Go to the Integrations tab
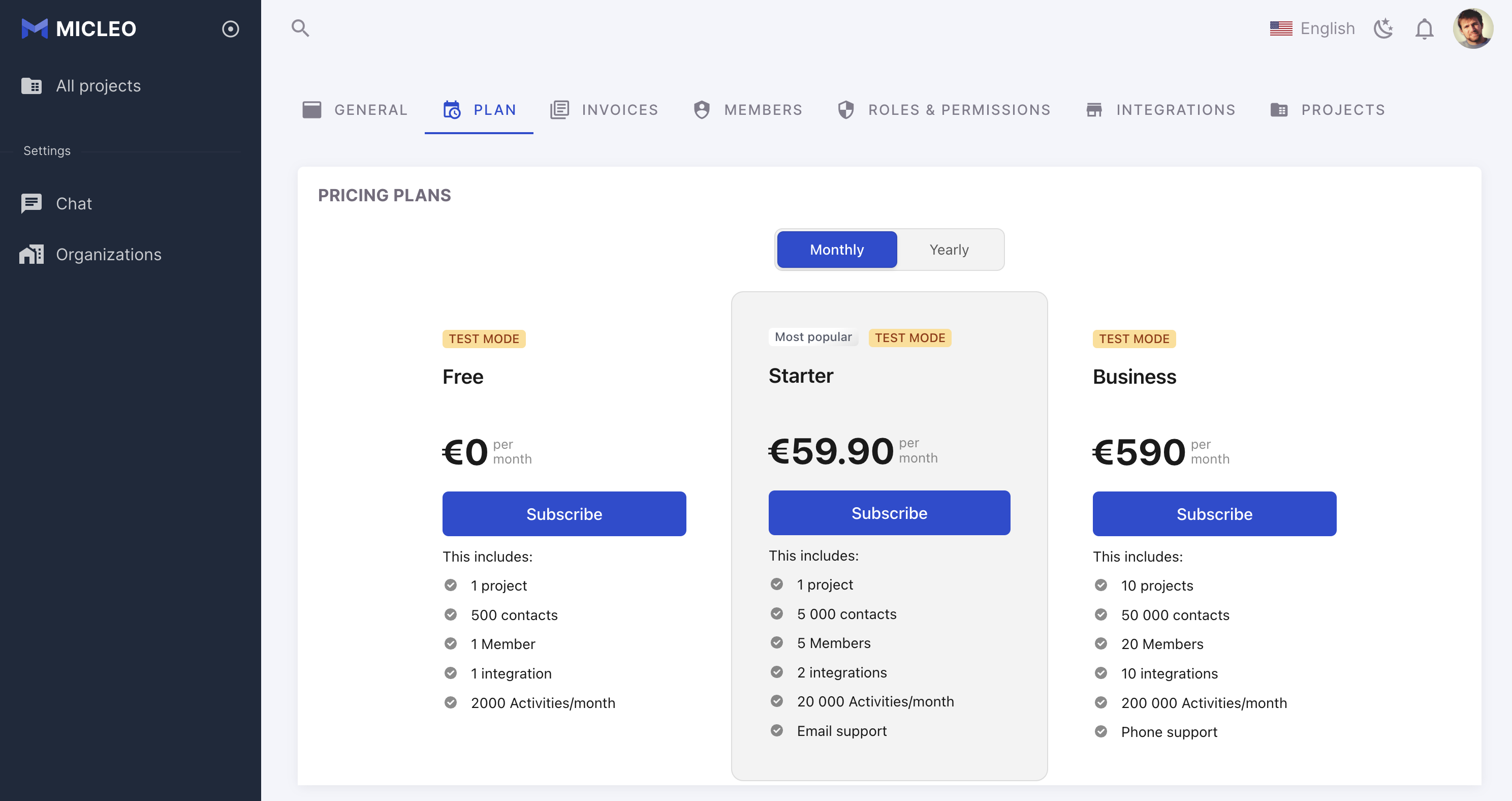This screenshot has width=1512, height=801. point(1160,110)
